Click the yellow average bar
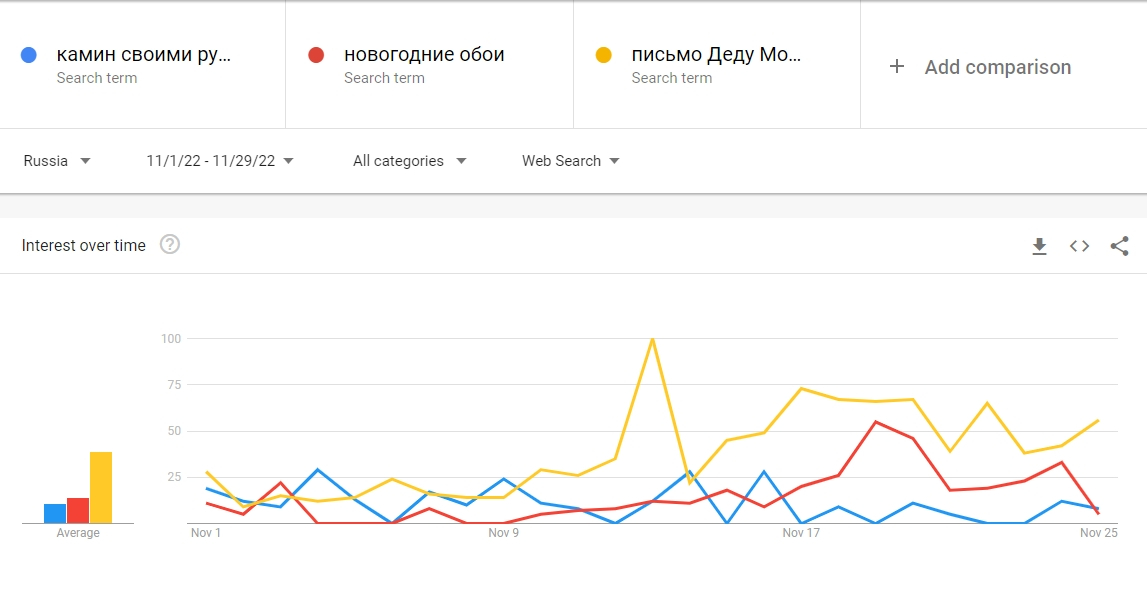This screenshot has height=607, width=1147. pos(101,488)
